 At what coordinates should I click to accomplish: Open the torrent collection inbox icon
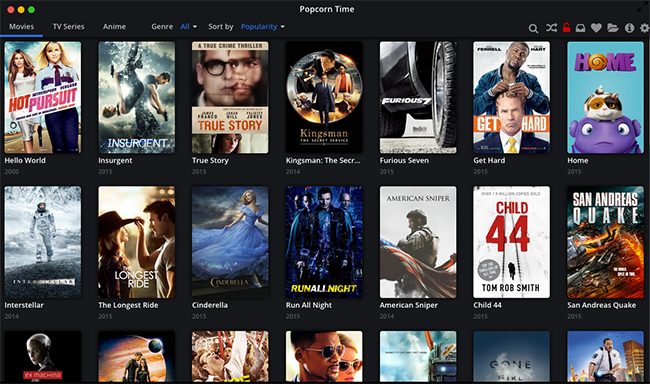580,28
